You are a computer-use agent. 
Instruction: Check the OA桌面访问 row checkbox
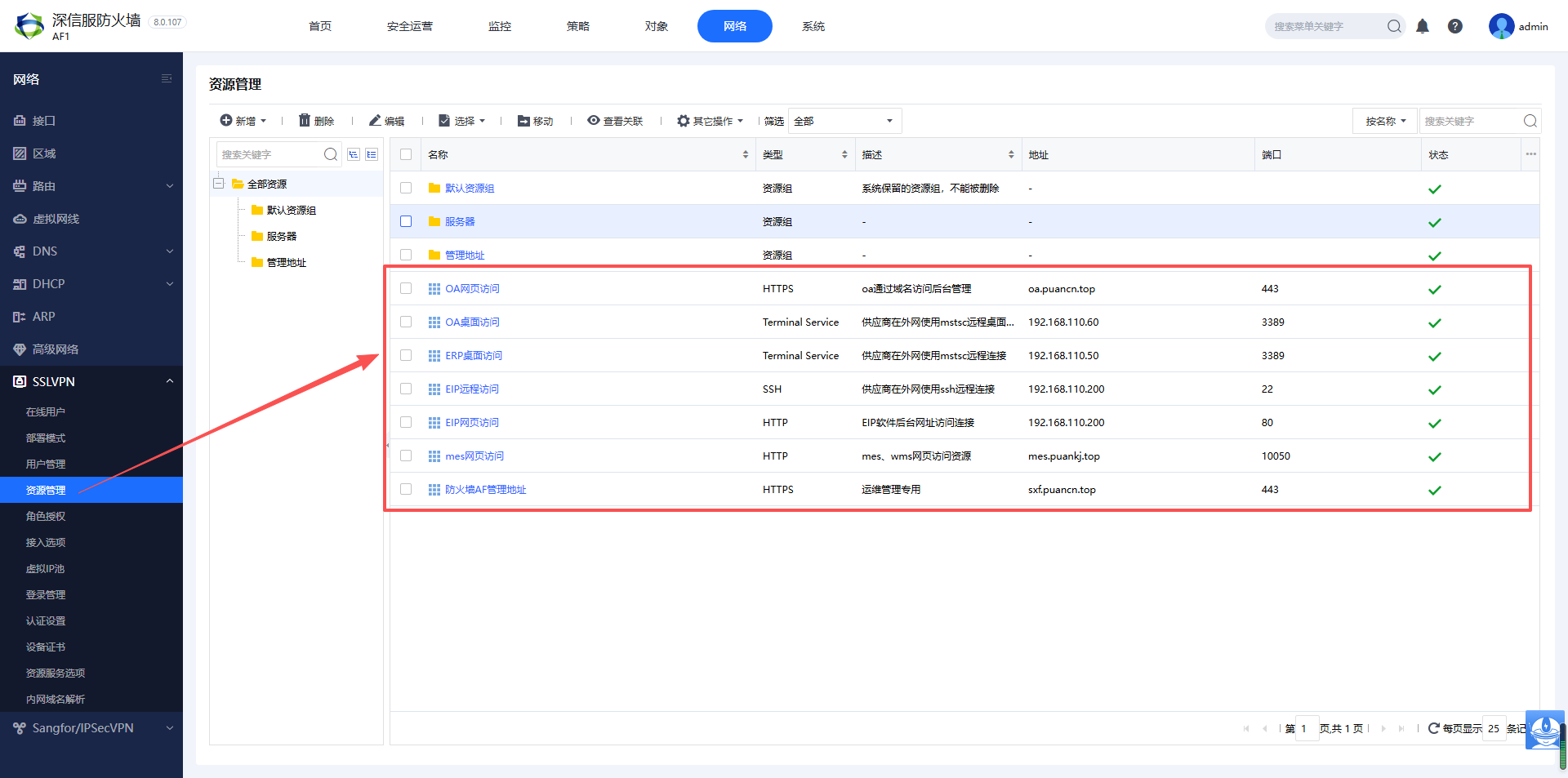click(406, 322)
